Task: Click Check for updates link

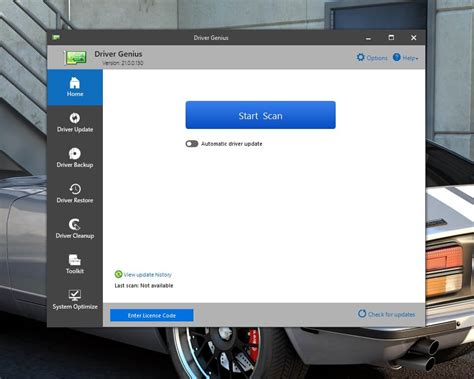Action: point(392,314)
